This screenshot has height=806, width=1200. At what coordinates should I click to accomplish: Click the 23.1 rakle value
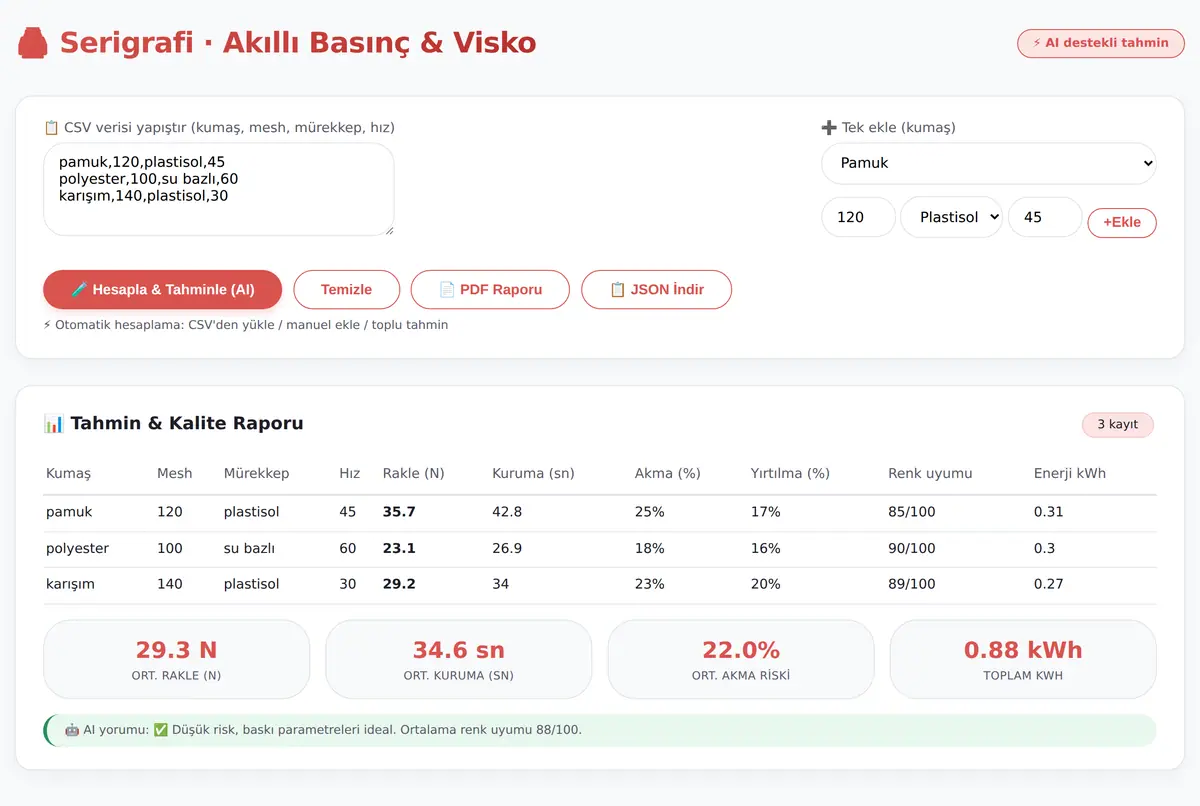coord(399,548)
